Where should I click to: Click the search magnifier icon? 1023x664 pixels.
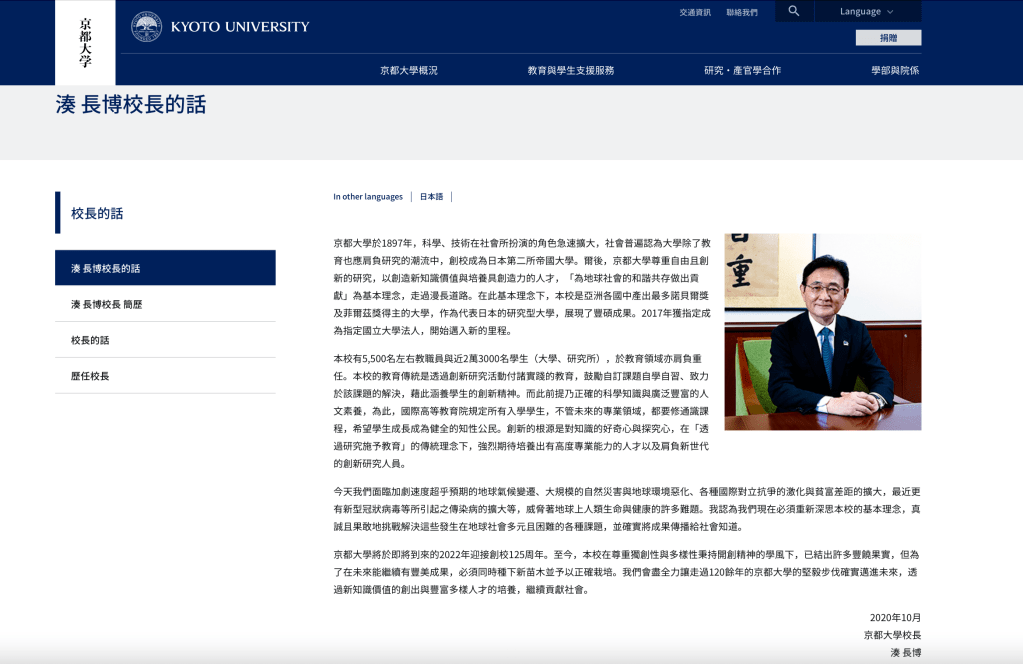click(793, 11)
